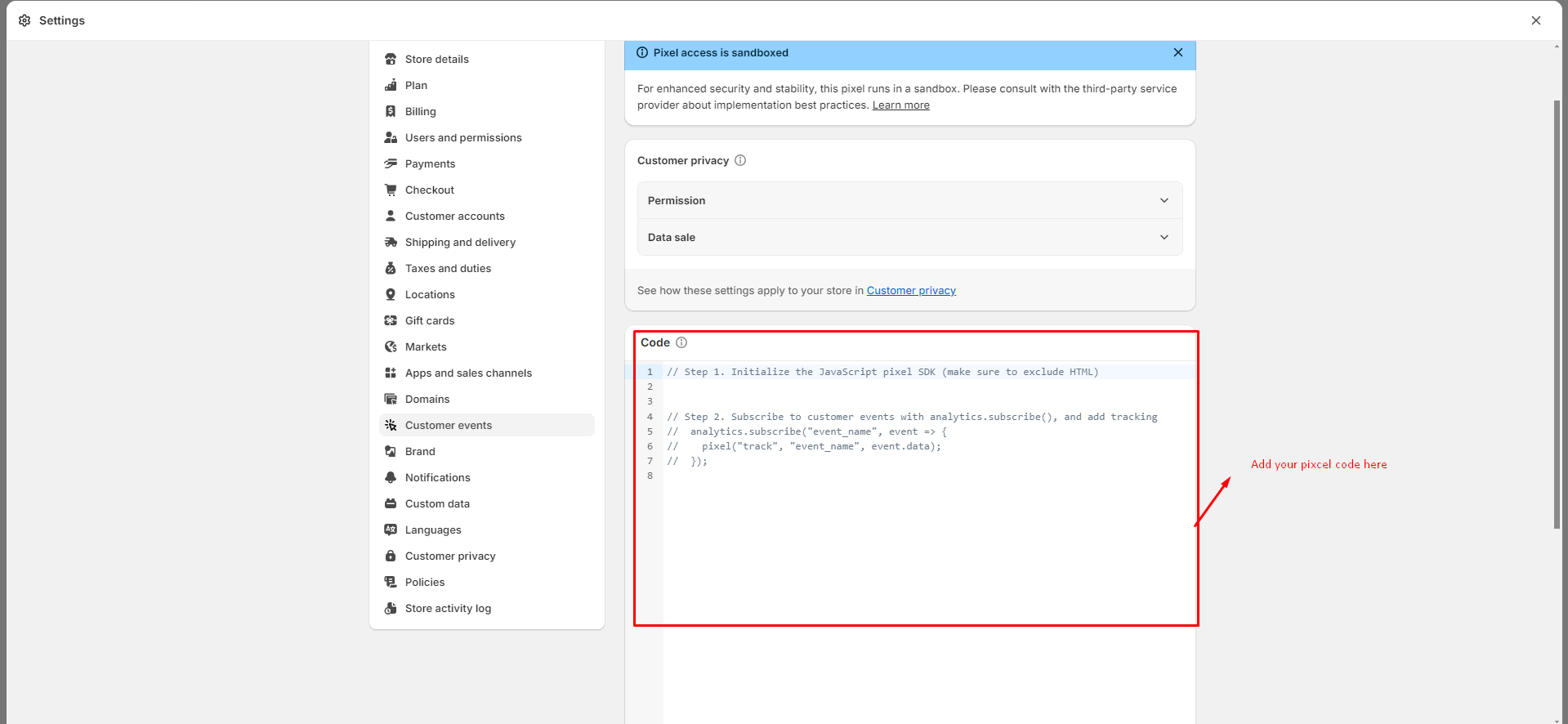Open Taxes and duties settings
Image resolution: width=1568 pixels, height=724 pixels.
pyautogui.click(x=487, y=268)
